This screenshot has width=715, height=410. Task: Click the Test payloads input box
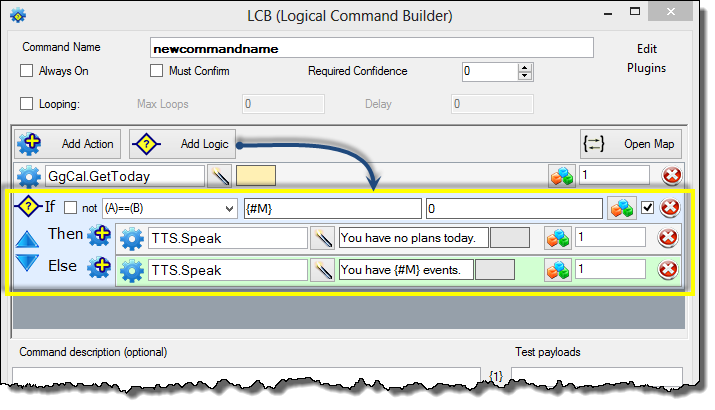pyautogui.click(x=596, y=375)
